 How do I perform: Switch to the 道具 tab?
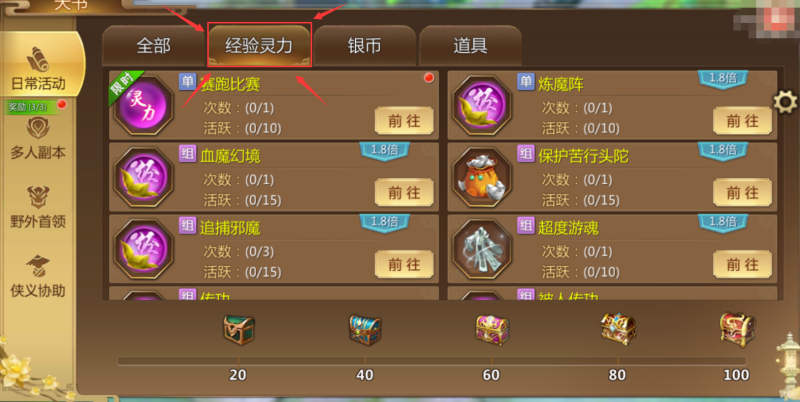[x=470, y=46]
